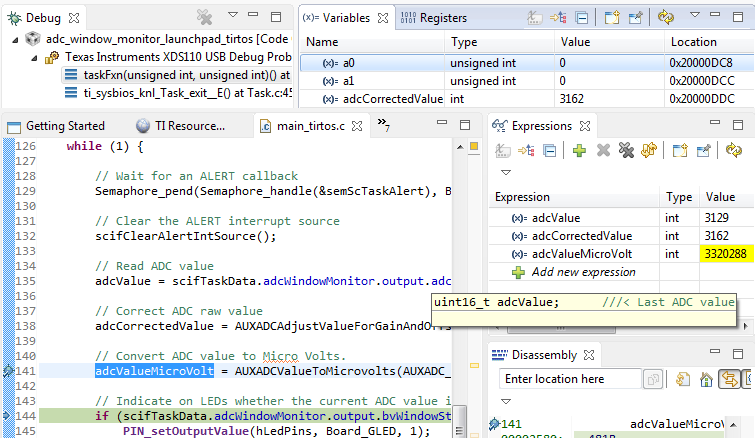The height and width of the screenshot is (438, 755).
Task: Click Remove All Expressions double-X icon
Action: pyautogui.click(x=627, y=150)
